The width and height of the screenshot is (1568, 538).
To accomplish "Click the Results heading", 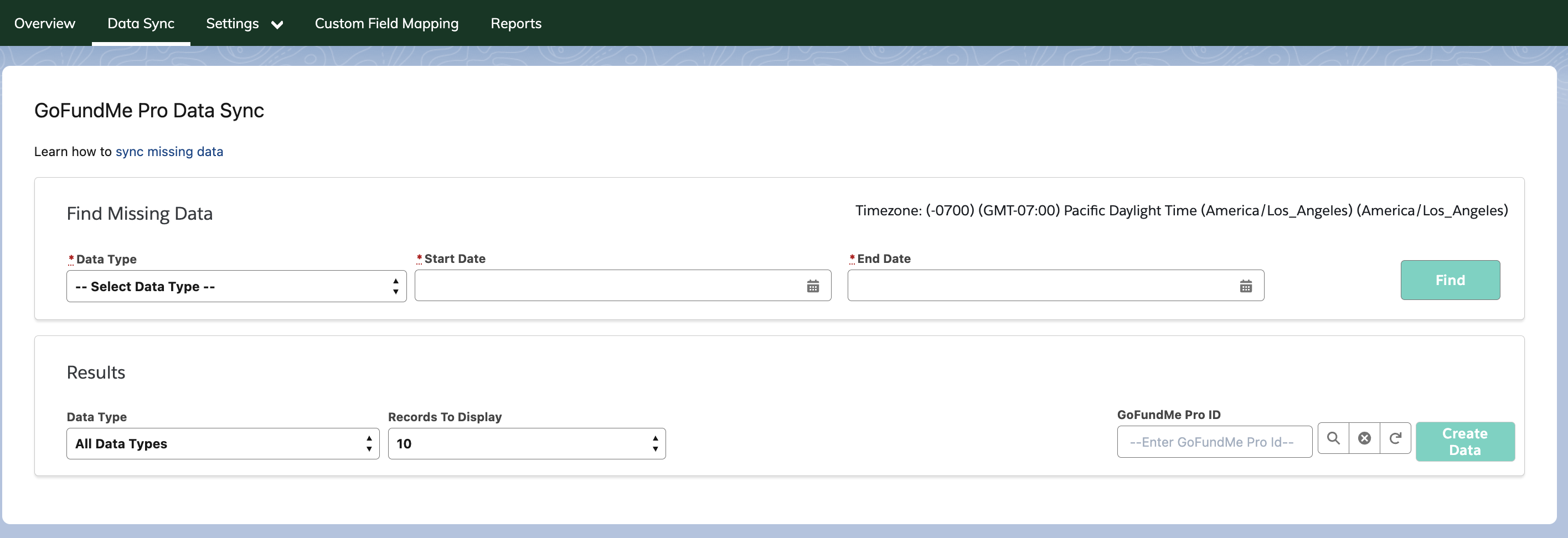I will (x=96, y=373).
